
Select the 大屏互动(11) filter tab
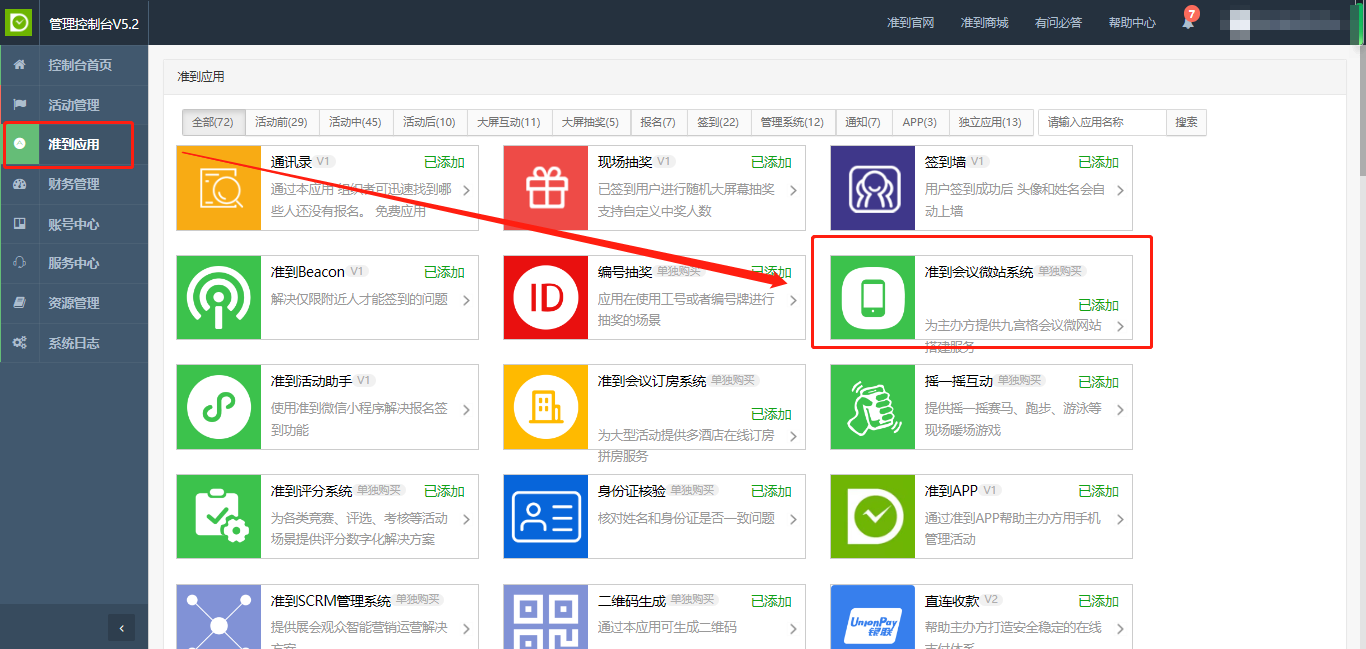[x=508, y=122]
